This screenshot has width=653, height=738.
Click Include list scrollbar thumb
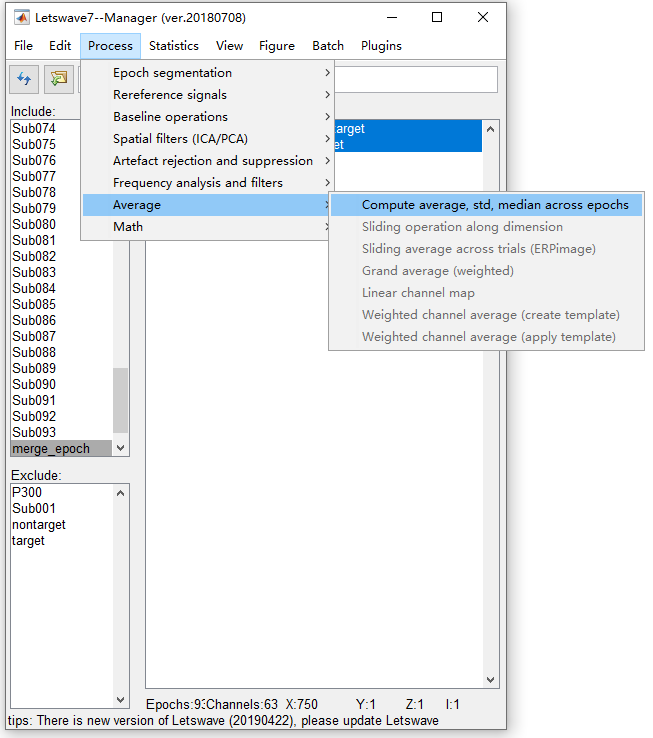point(121,400)
